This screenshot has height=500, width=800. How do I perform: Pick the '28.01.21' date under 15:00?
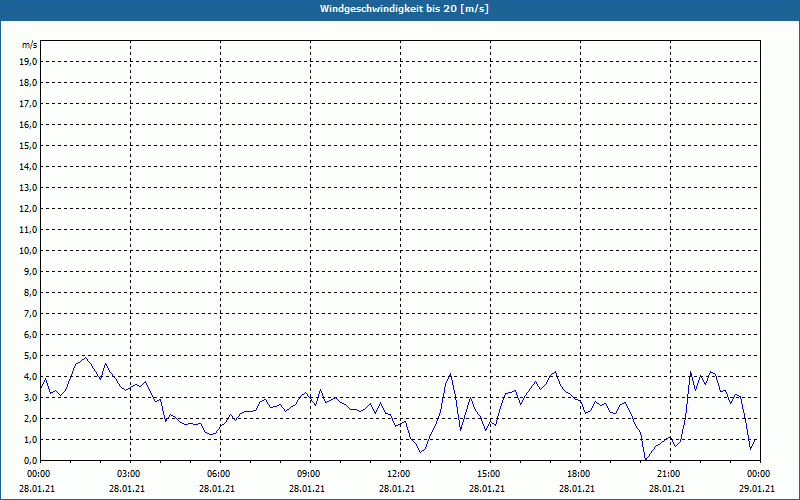coord(487,488)
